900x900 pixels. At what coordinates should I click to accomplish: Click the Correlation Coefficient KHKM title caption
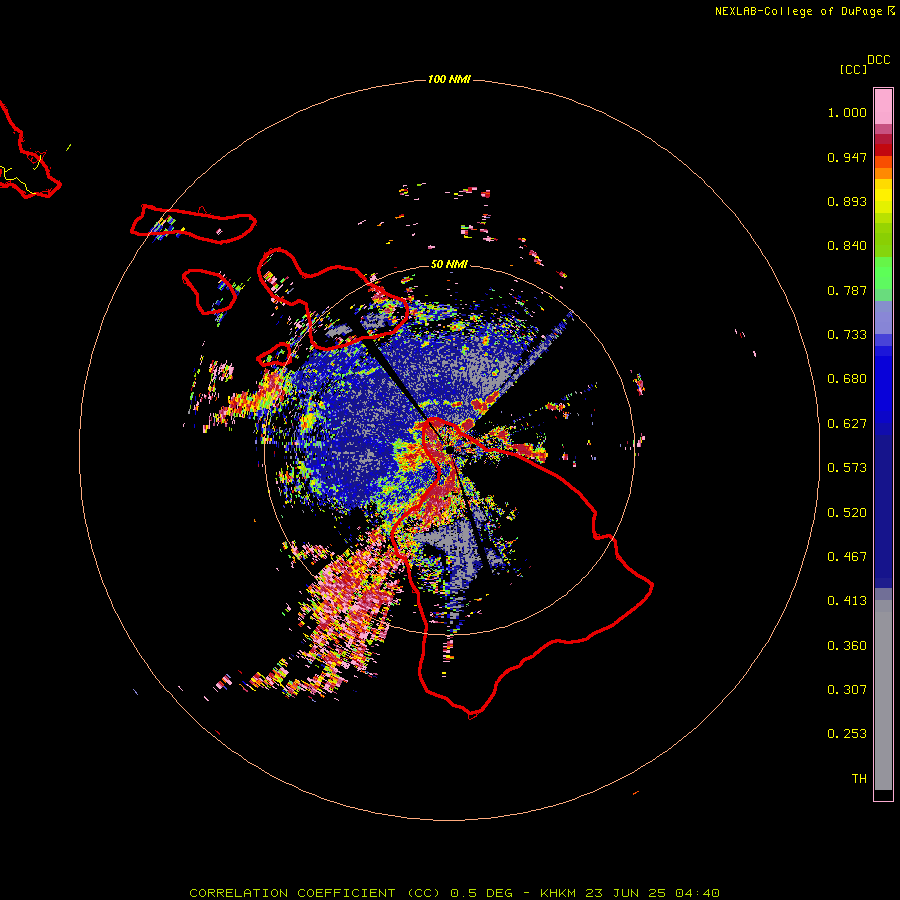pyautogui.click(x=454, y=893)
